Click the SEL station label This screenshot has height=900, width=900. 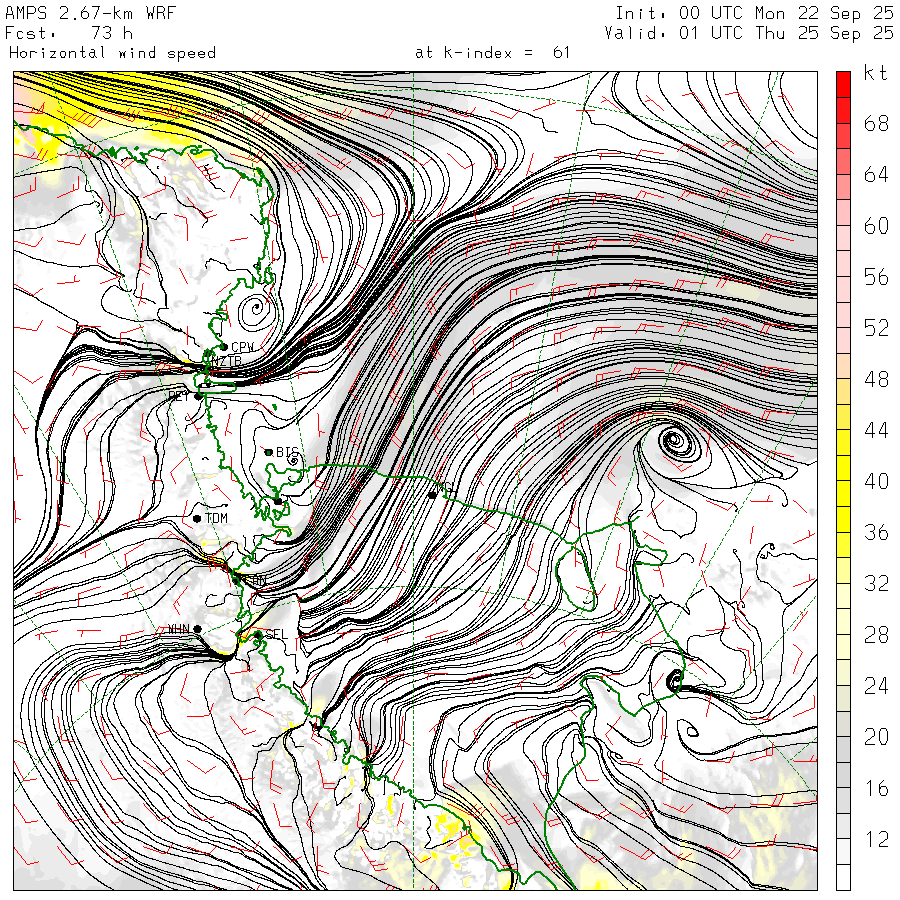click(x=276, y=635)
